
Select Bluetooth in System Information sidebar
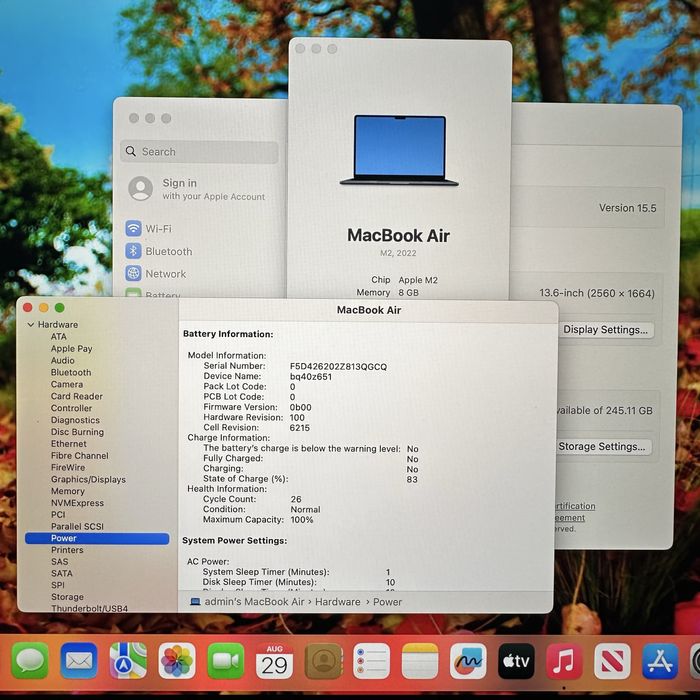click(x=71, y=372)
